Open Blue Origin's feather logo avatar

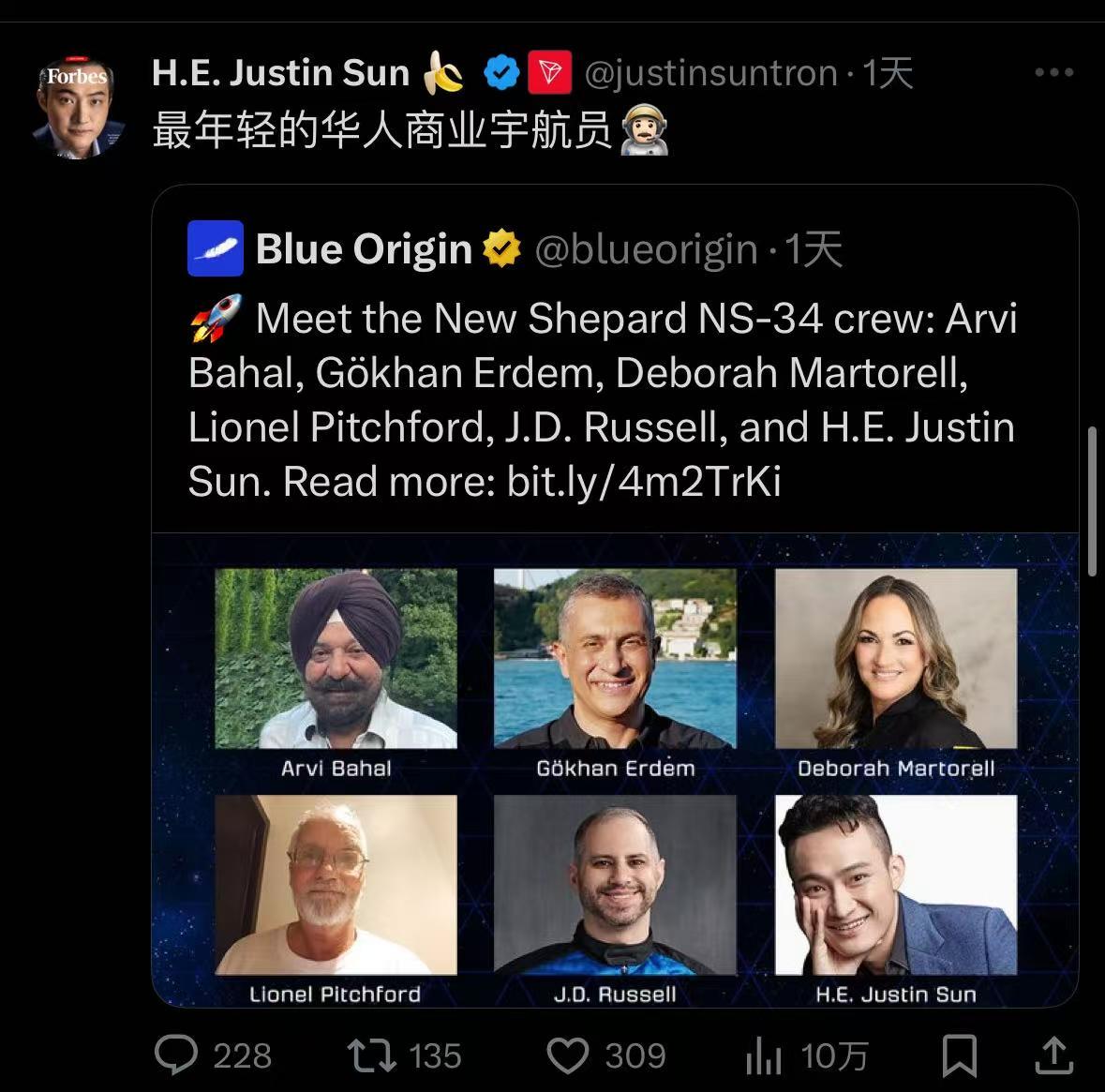point(216,248)
